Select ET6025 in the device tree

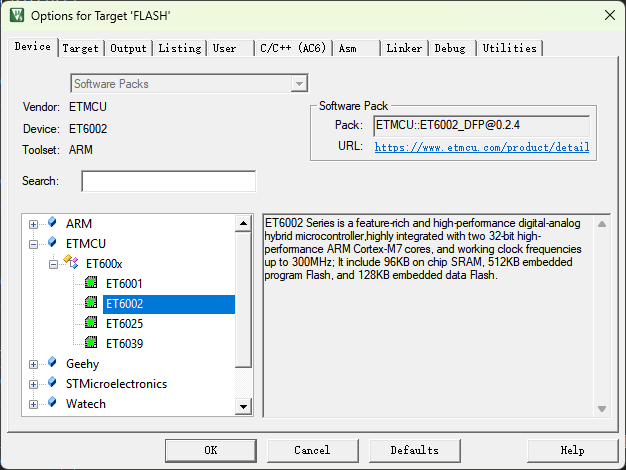124,324
